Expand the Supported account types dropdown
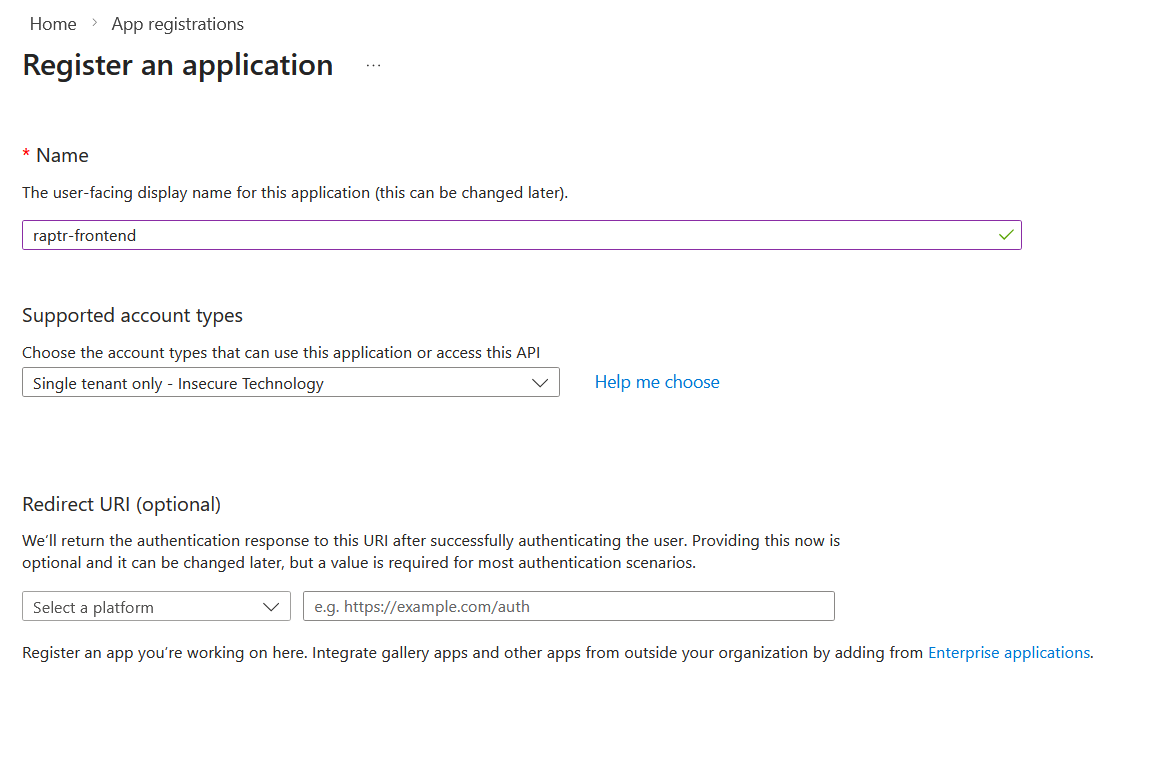1173x773 pixels. (290, 383)
